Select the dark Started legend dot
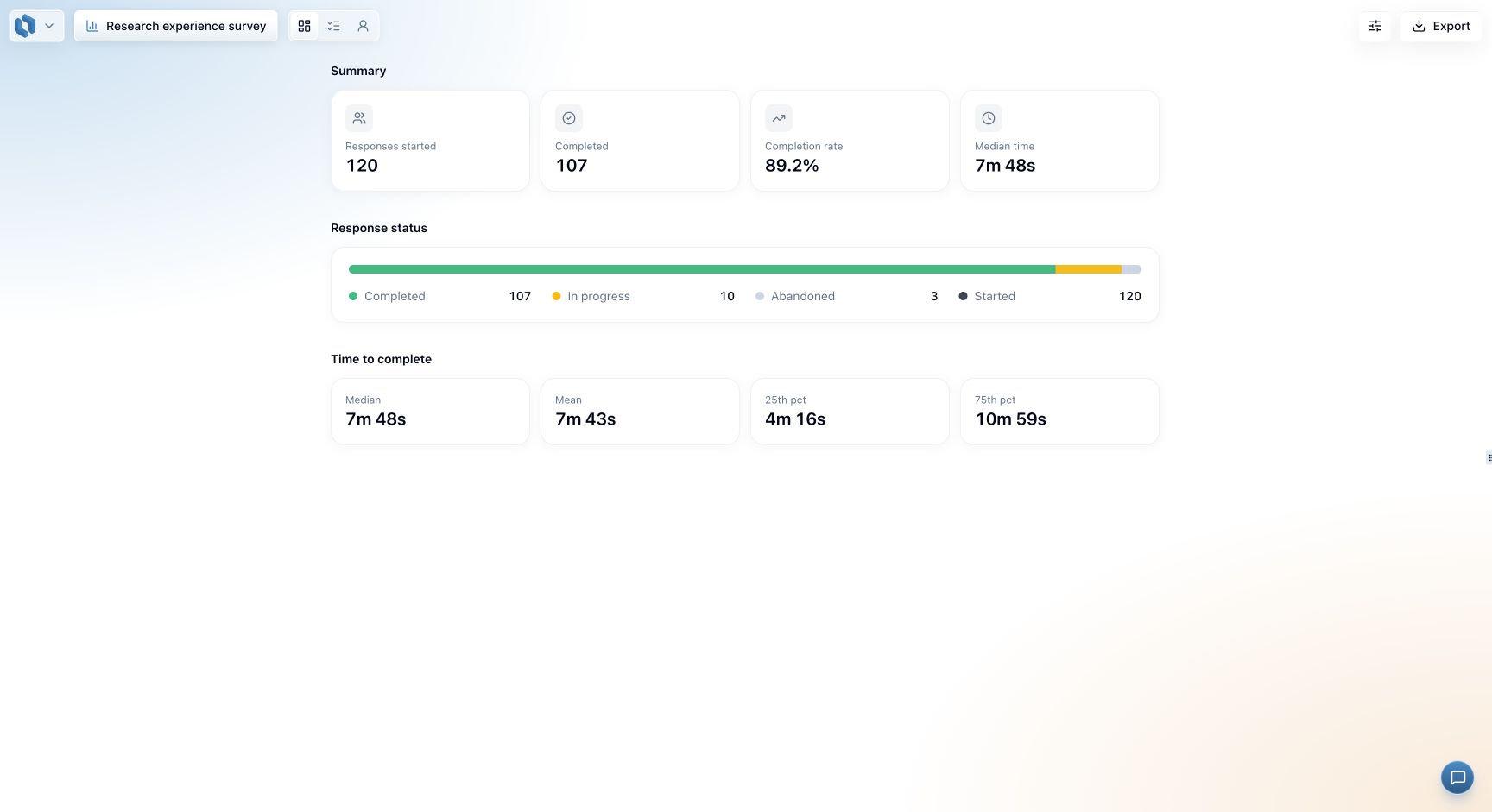The width and height of the screenshot is (1492, 812). click(x=963, y=296)
